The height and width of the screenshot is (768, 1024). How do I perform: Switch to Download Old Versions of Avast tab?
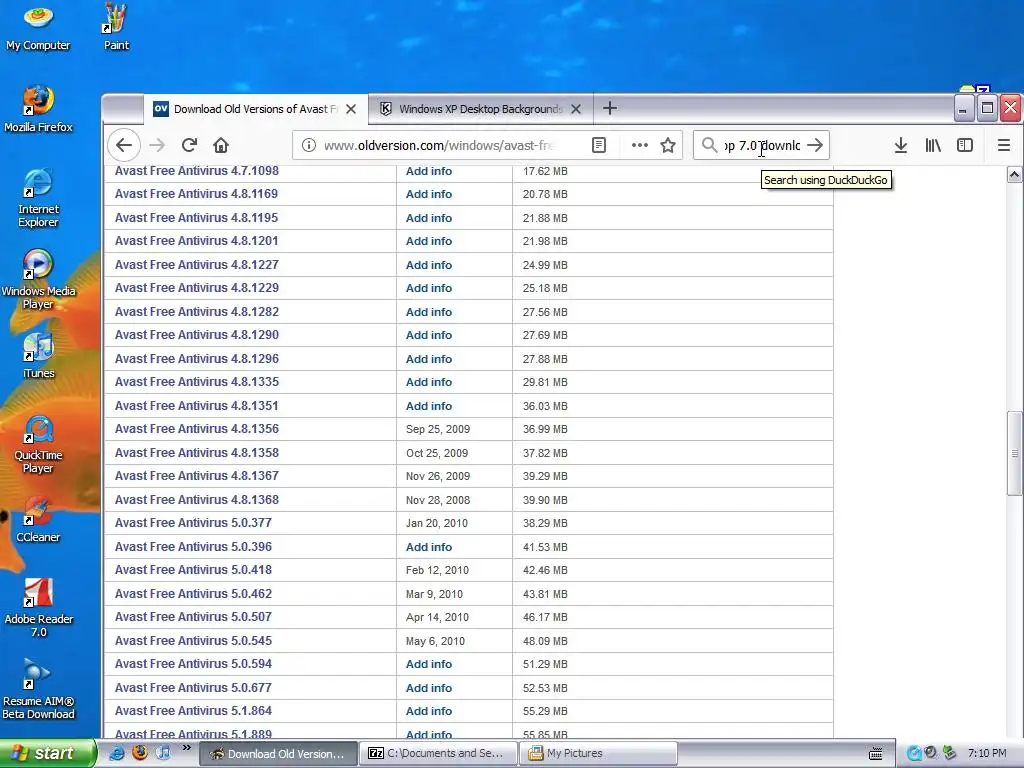[255, 109]
